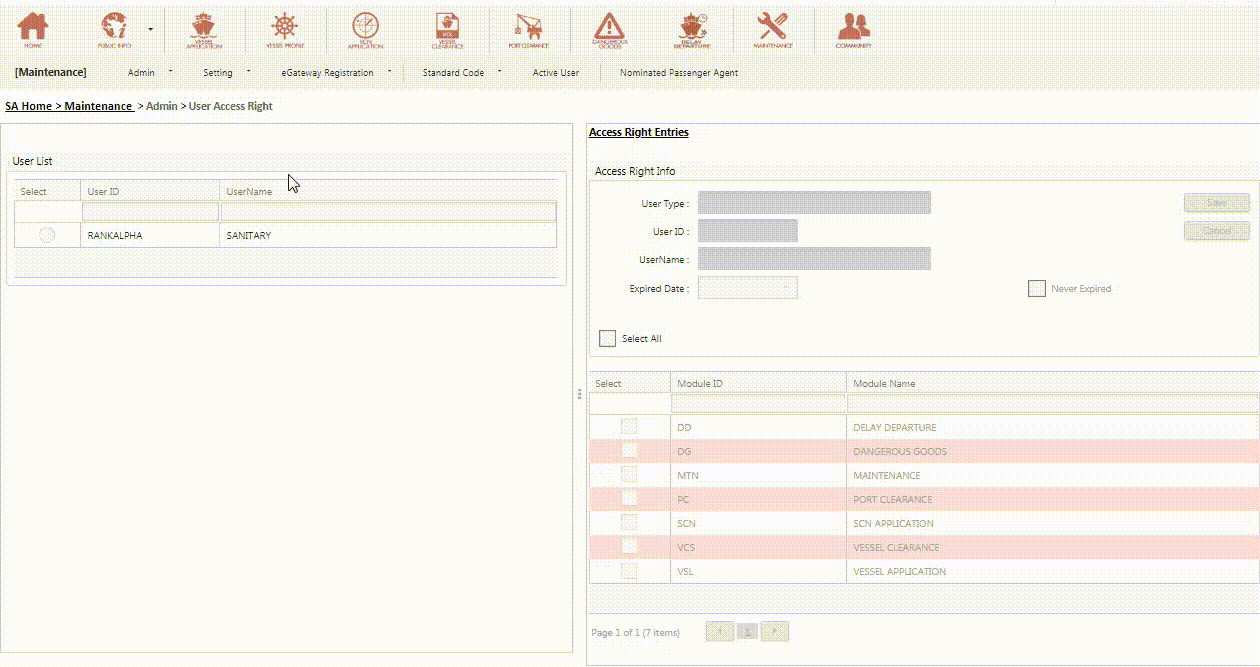Click the Save button

1216,203
